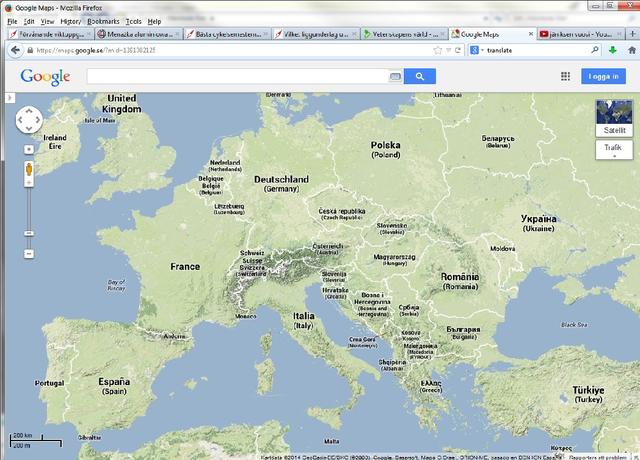Bookmark this page with the star icon
The image size is (640, 460).
click(438, 50)
